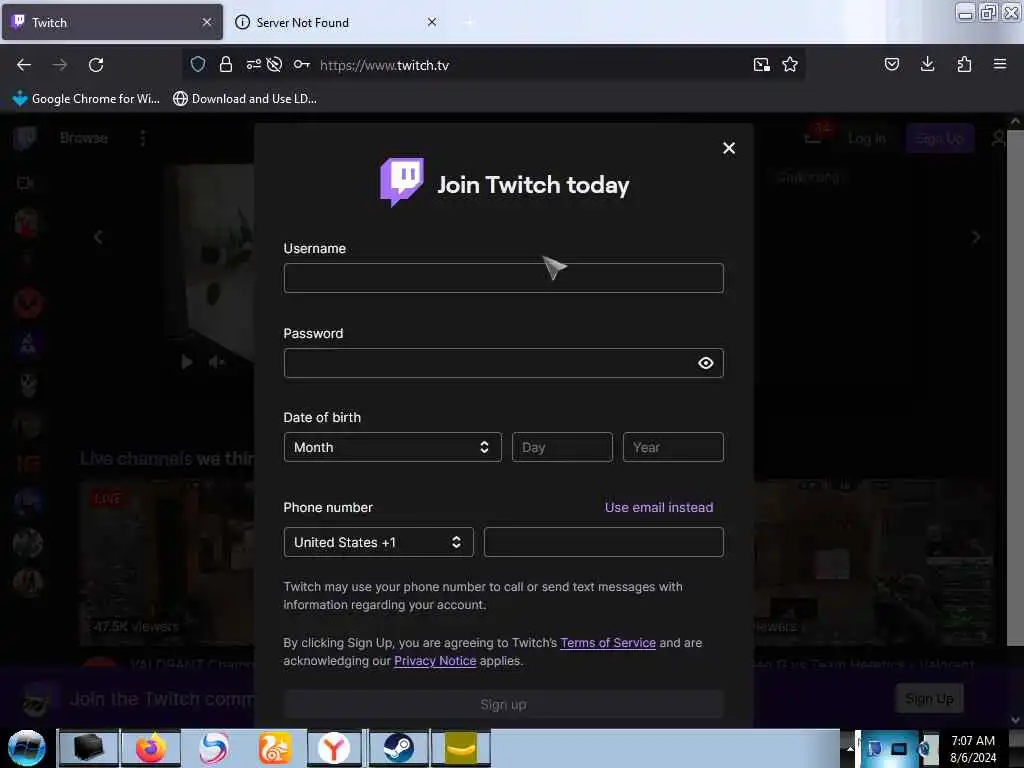Open the Google Chrome for Wi... bookmark
The height and width of the screenshot is (768, 1024).
[86, 99]
